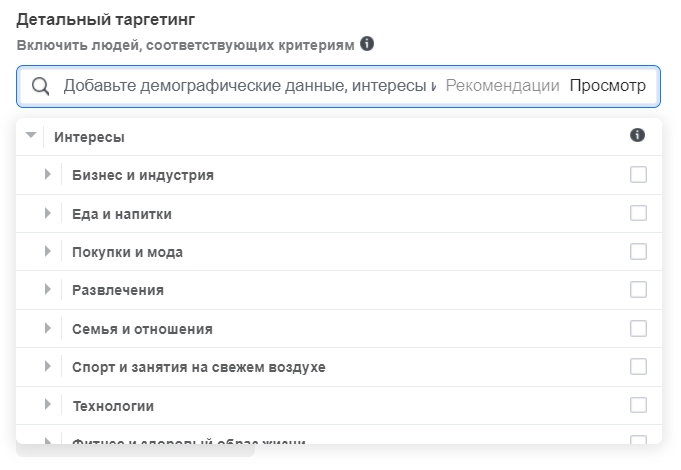This screenshot has width=681, height=470.
Task: Open the Рекомендации link
Action: pyautogui.click(x=502, y=86)
